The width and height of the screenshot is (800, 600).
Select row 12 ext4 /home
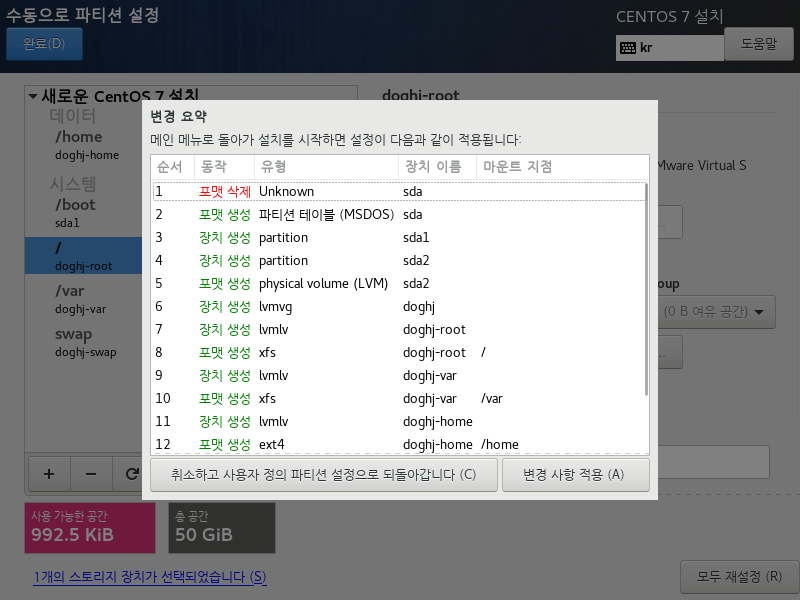pyautogui.click(x=398, y=443)
